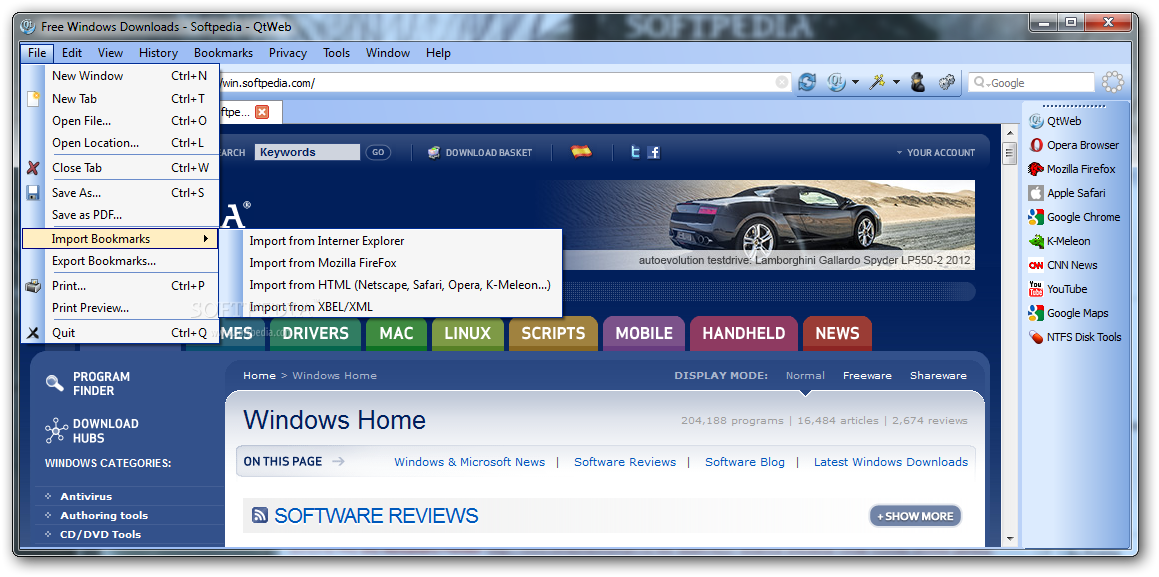
Task: Close the Softpedia tab with red X
Action: (x=262, y=112)
